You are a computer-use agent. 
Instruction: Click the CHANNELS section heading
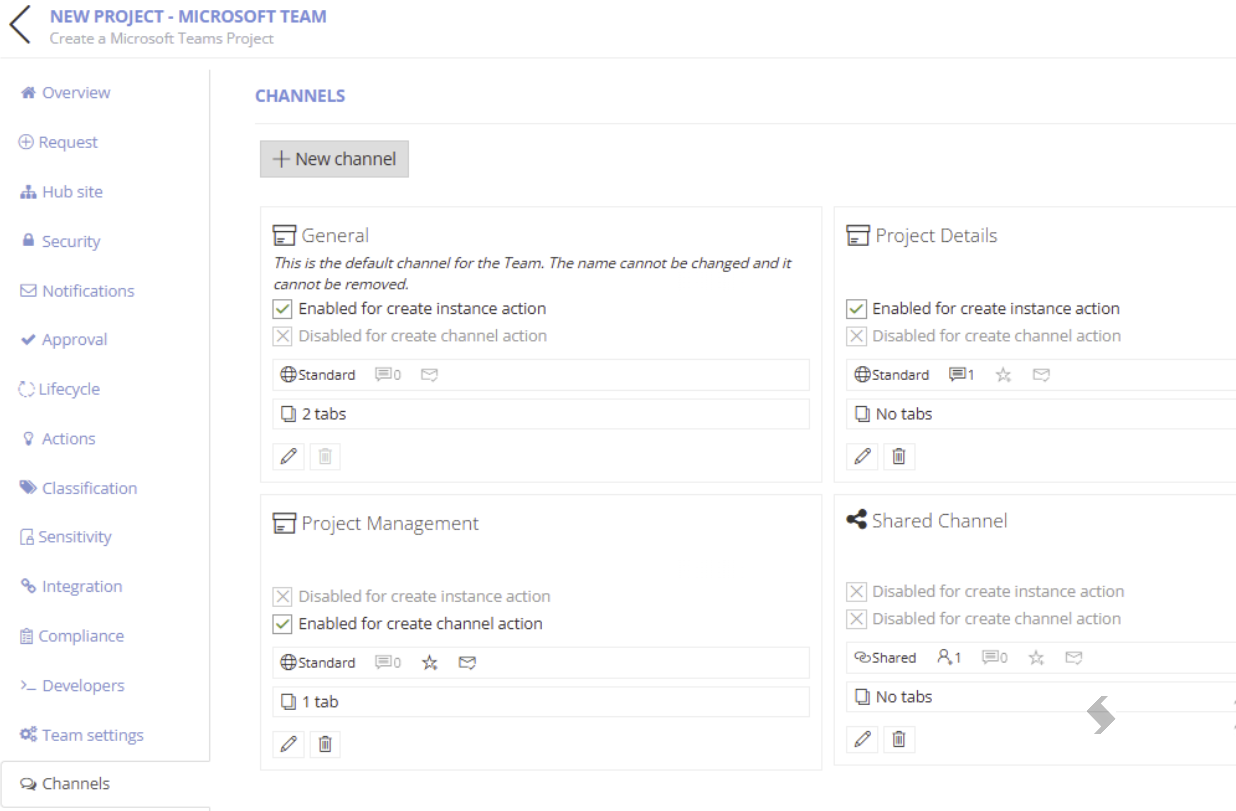[300, 96]
